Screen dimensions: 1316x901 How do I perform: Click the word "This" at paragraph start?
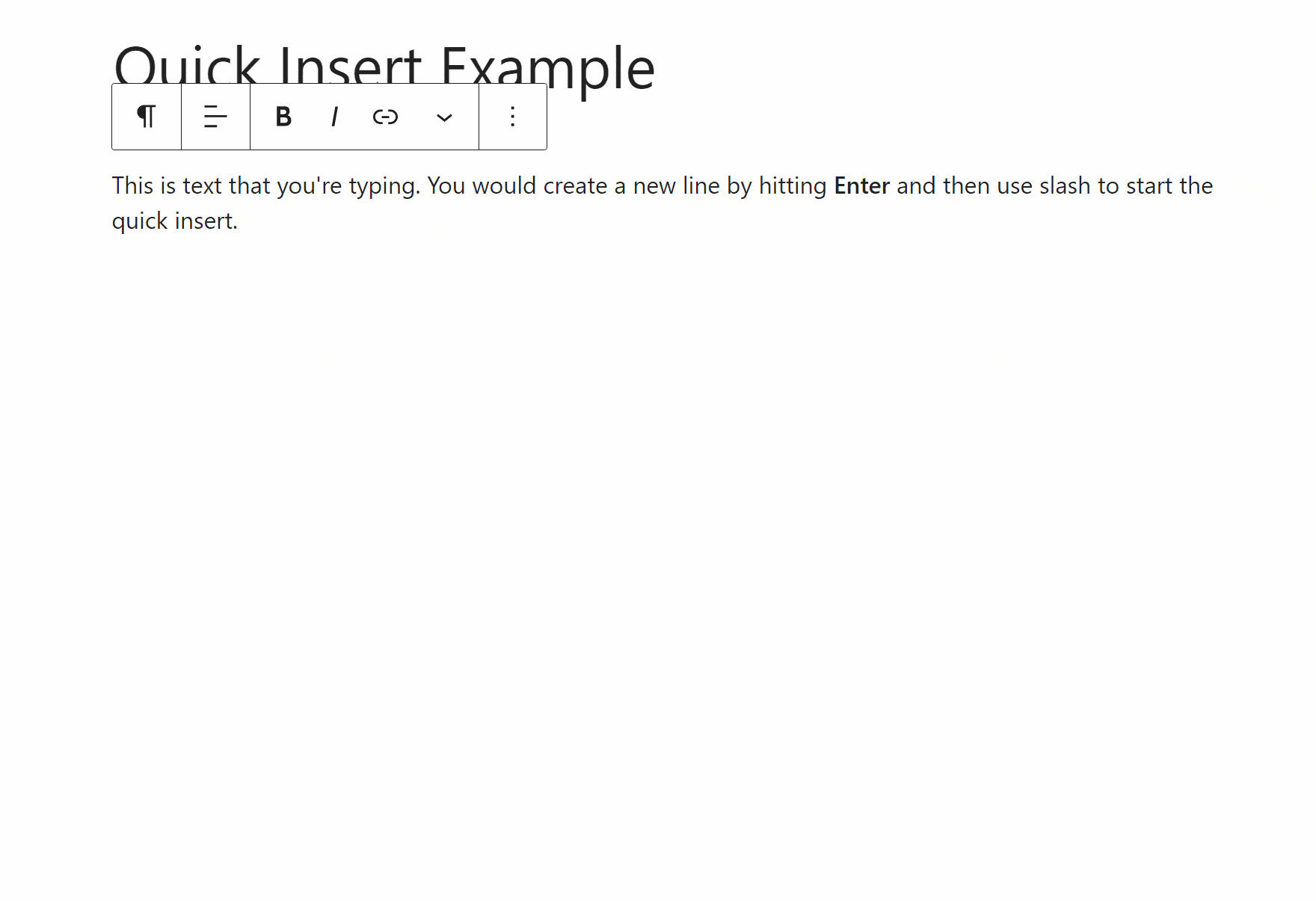132,185
